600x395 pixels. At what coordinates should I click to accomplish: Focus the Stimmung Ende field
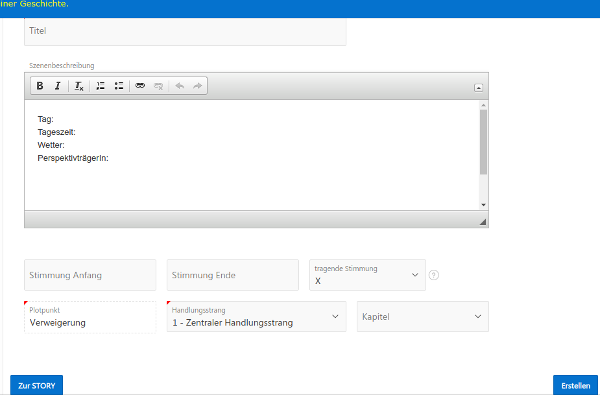pos(233,275)
